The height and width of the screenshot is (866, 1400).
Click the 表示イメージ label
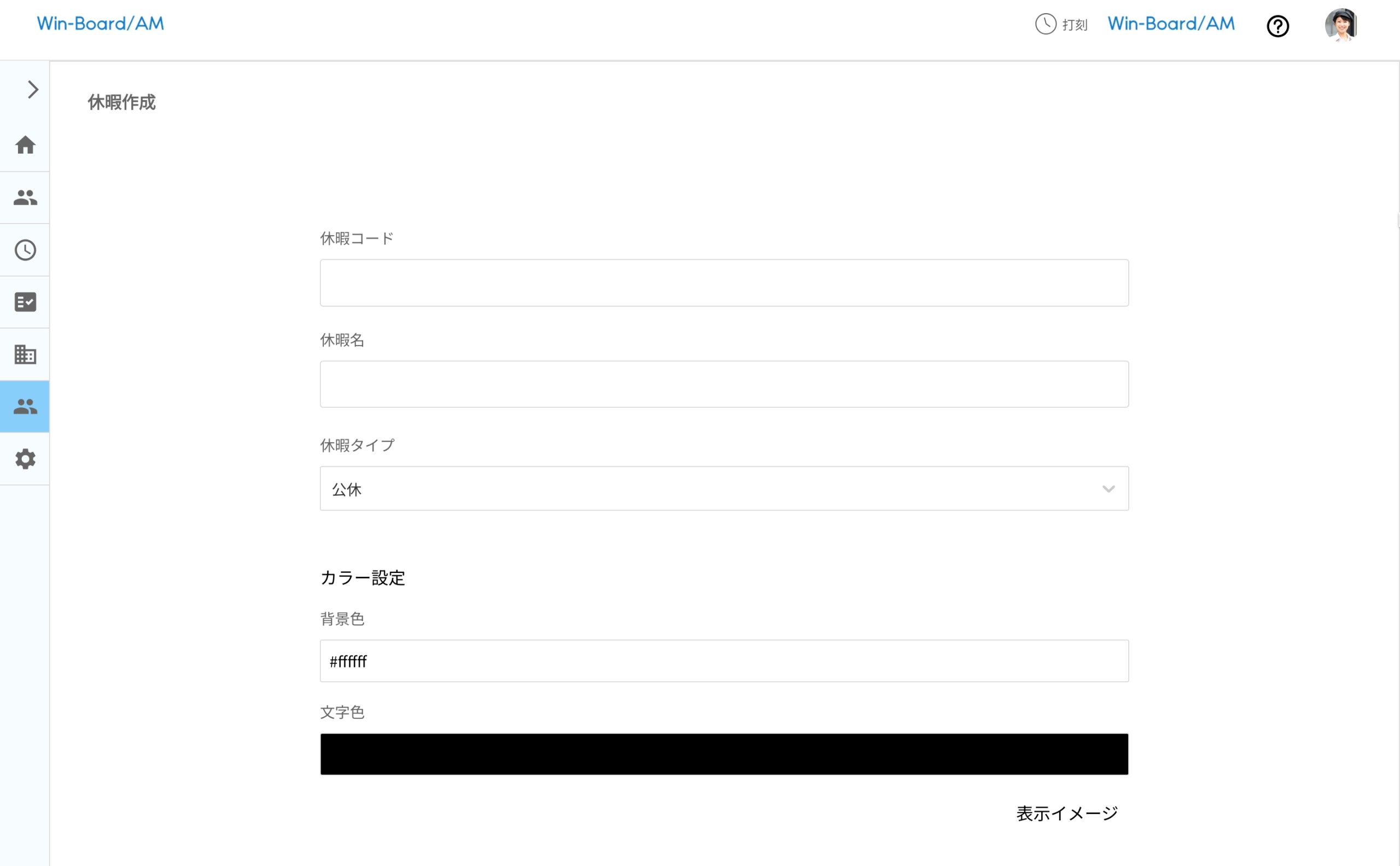point(1066,812)
